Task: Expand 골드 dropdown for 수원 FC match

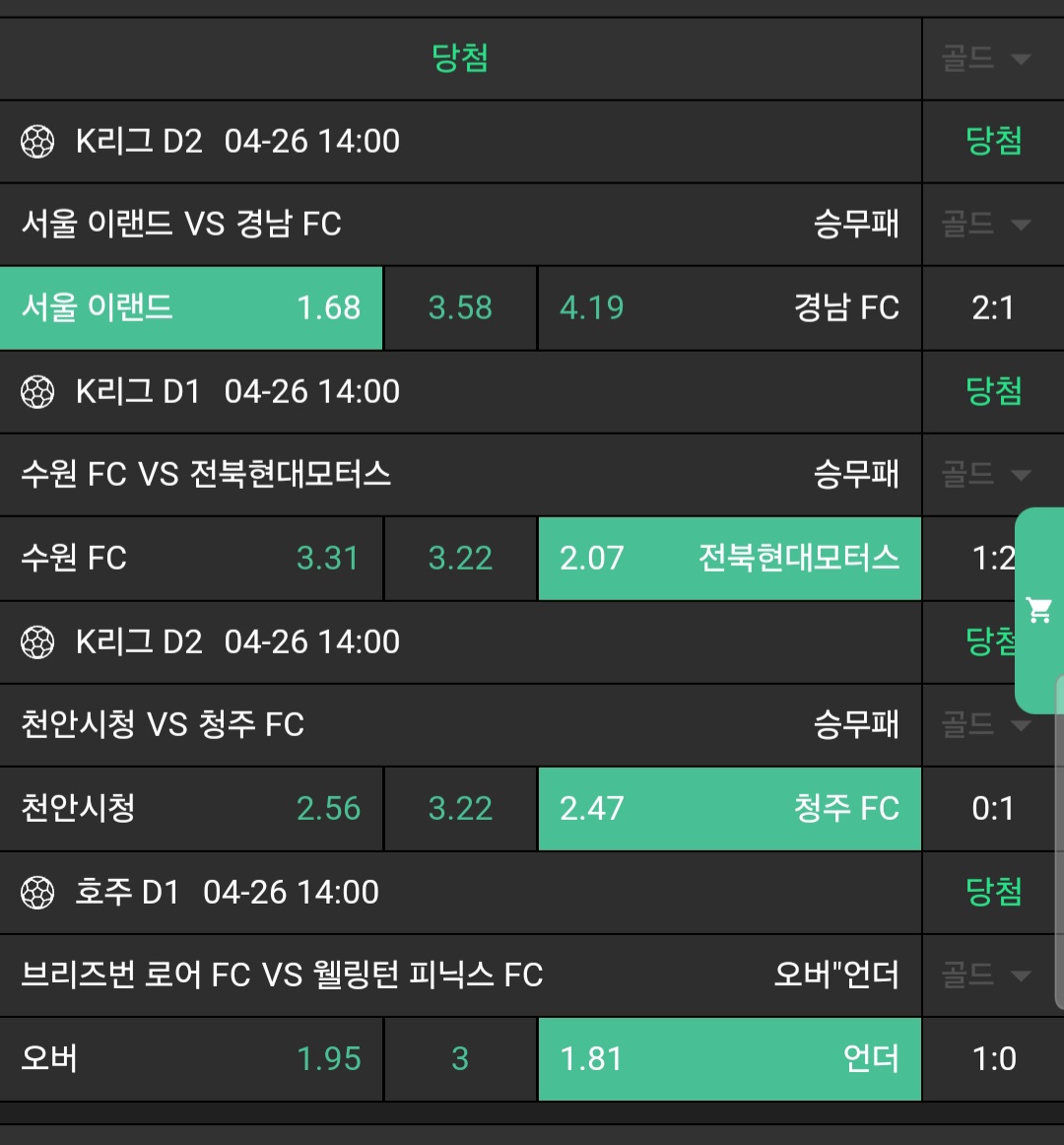Action: tap(986, 474)
